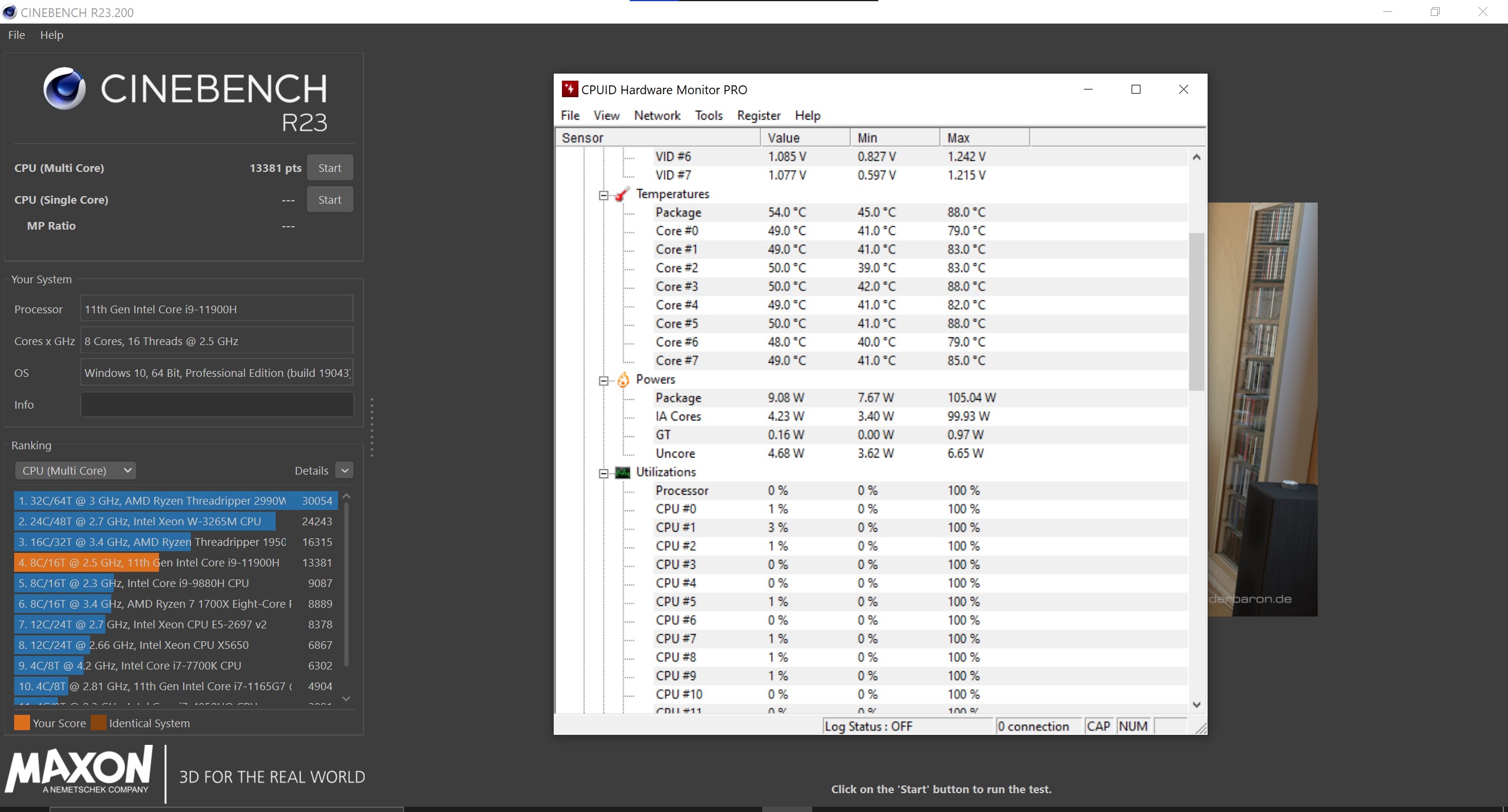Click the CPUID Hardware Monitor app icon

[x=569, y=90]
